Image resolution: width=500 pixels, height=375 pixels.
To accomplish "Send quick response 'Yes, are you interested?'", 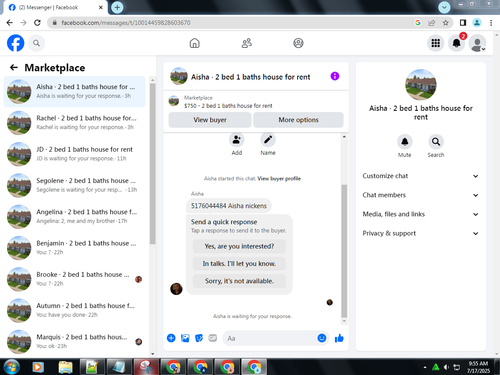I will pyautogui.click(x=239, y=246).
